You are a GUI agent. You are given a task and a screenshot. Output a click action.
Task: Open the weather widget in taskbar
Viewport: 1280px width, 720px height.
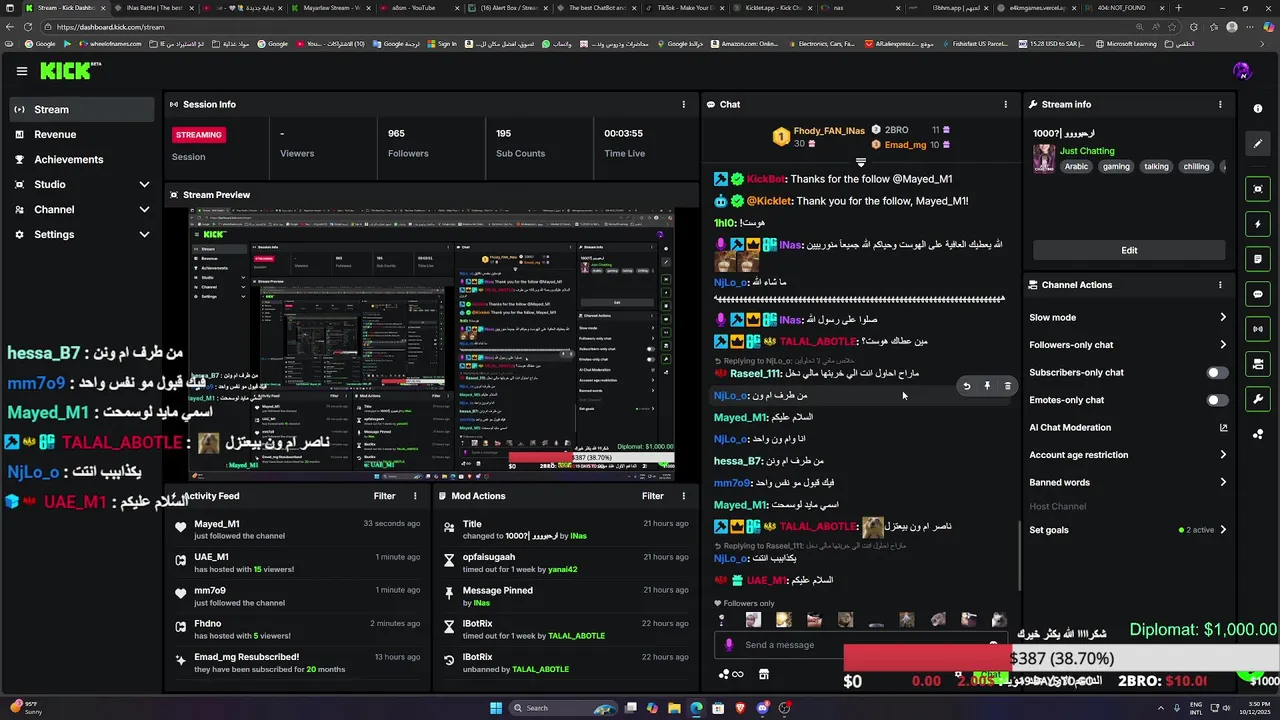pyautogui.click(x=28, y=708)
